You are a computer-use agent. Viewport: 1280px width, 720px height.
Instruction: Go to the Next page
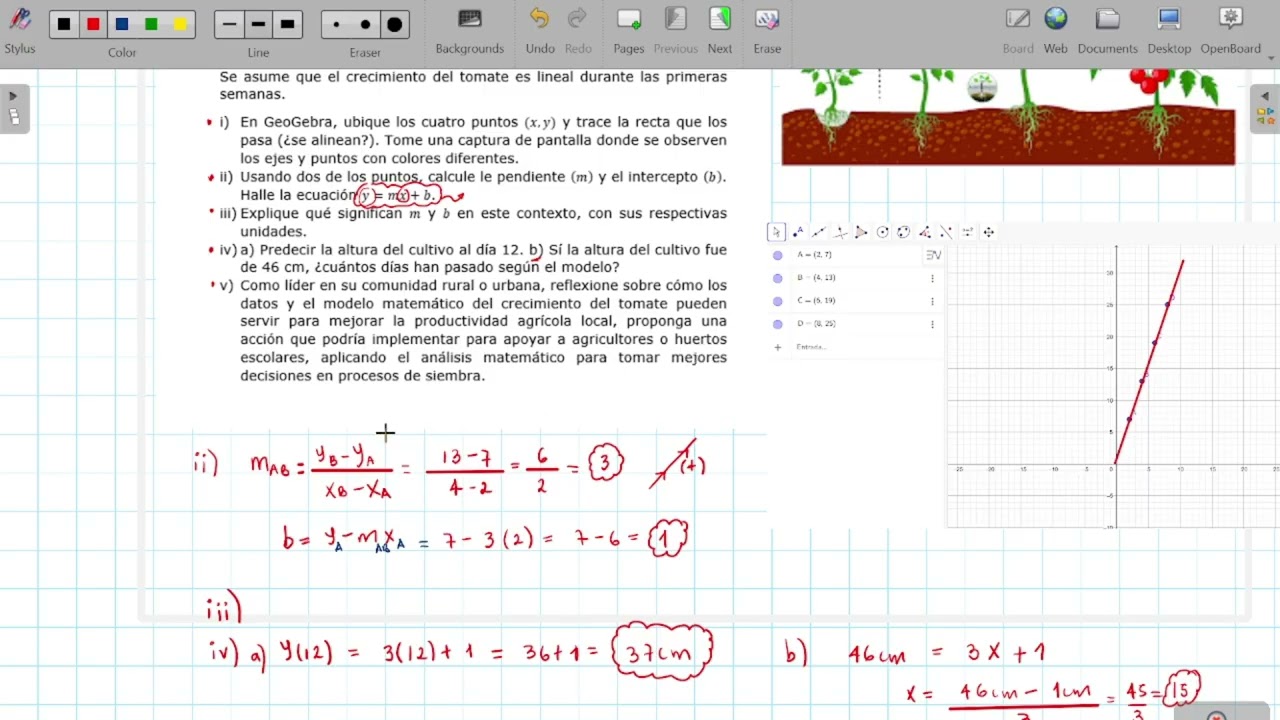(720, 30)
